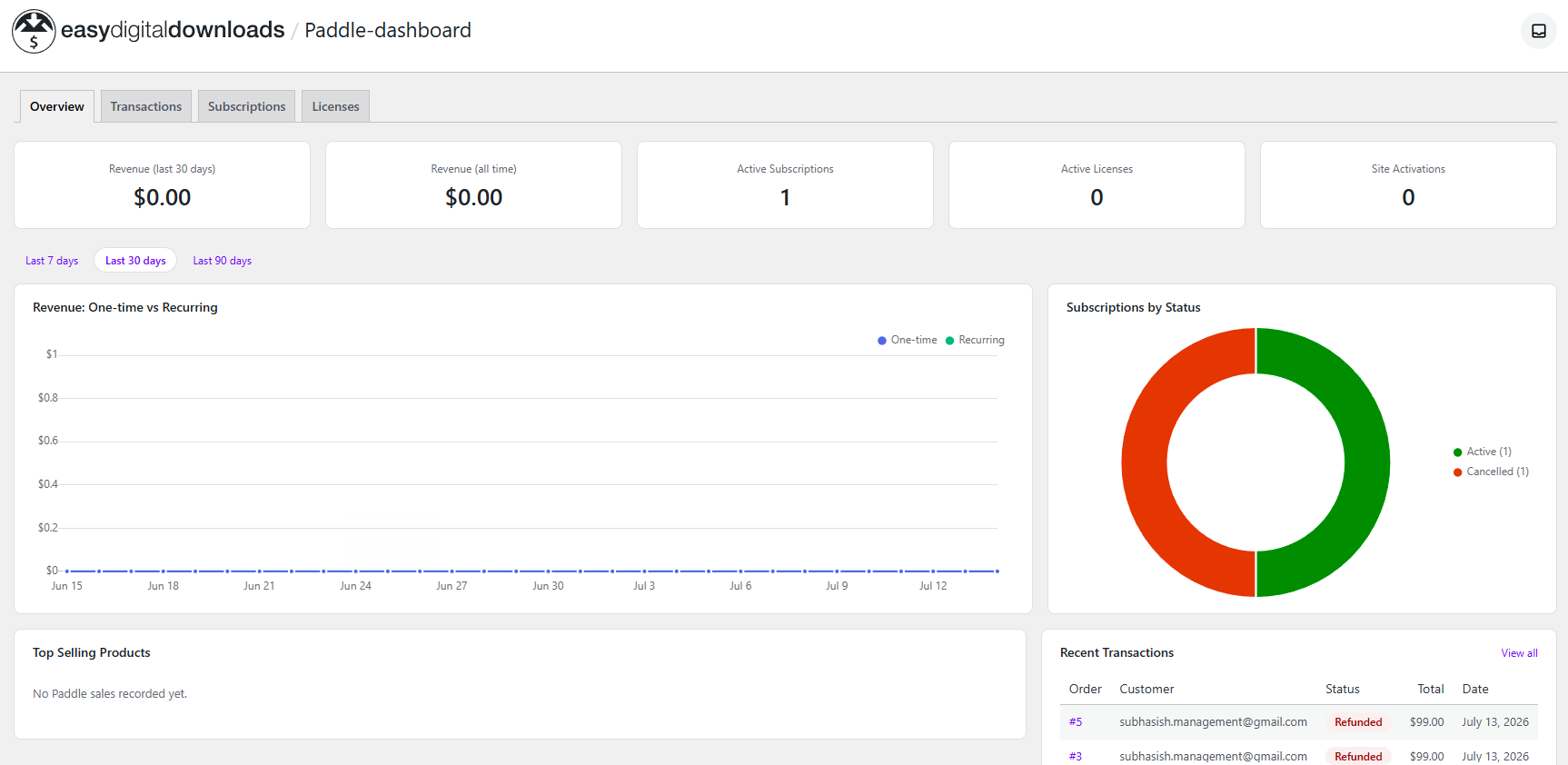Click the Revenue: One-time vs Recurring heading
This screenshot has width=1568, height=765.
[125, 307]
